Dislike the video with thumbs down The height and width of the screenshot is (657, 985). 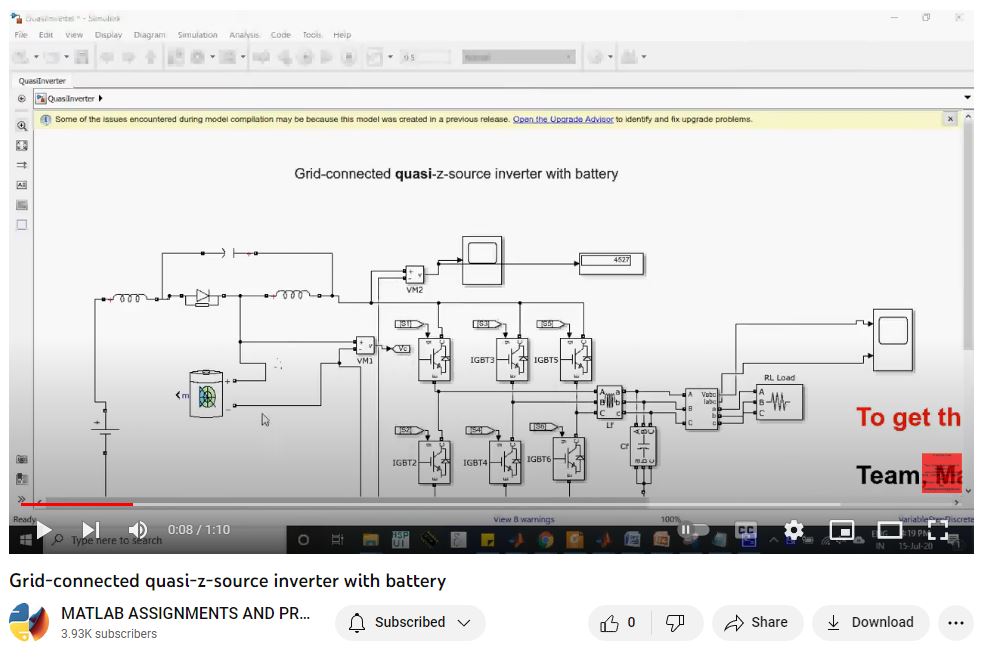coord(675,622)
